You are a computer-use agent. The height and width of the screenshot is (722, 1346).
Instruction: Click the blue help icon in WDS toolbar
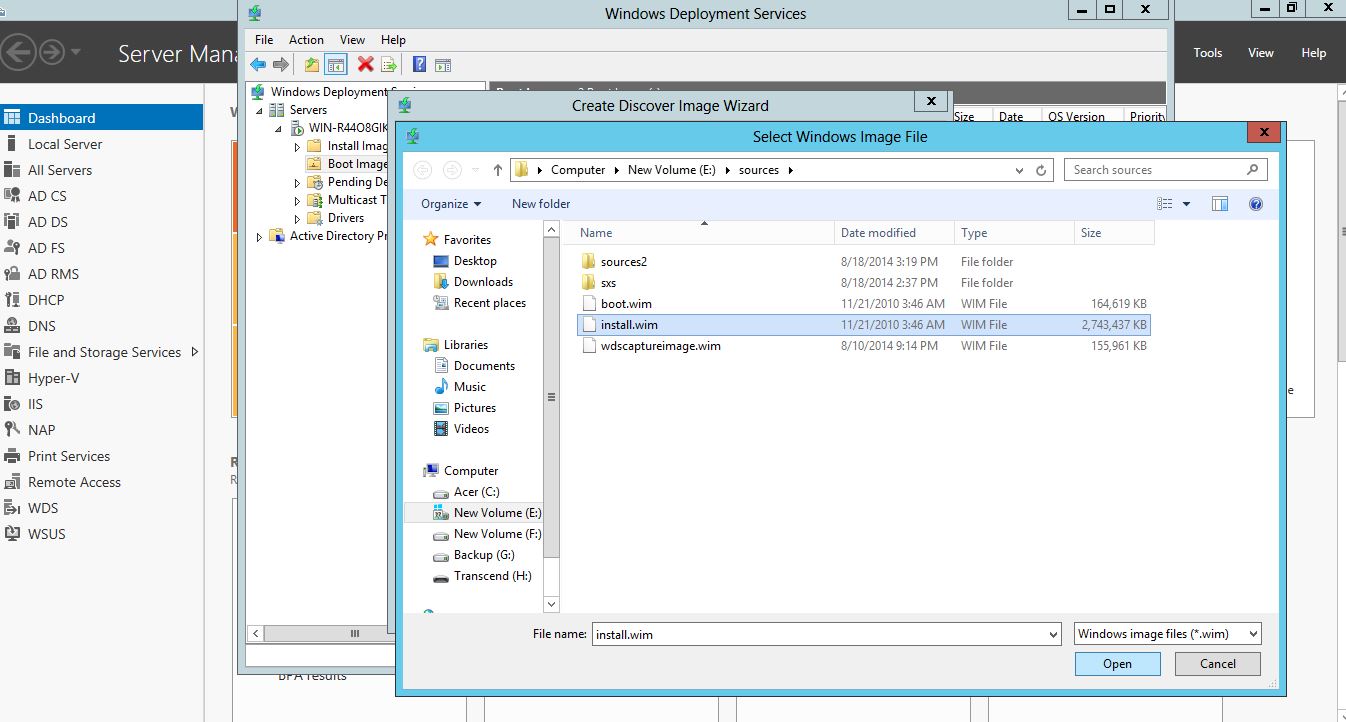coord(419,65)
